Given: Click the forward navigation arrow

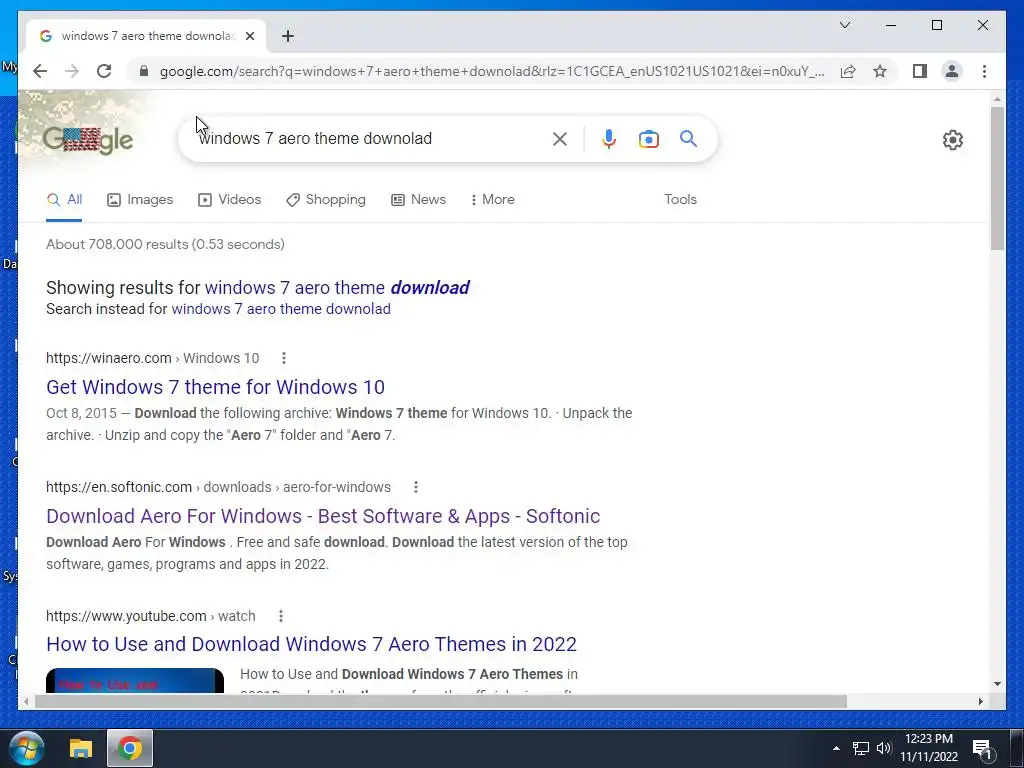Looking at the screenshot, I should click(x=72, y=71).
